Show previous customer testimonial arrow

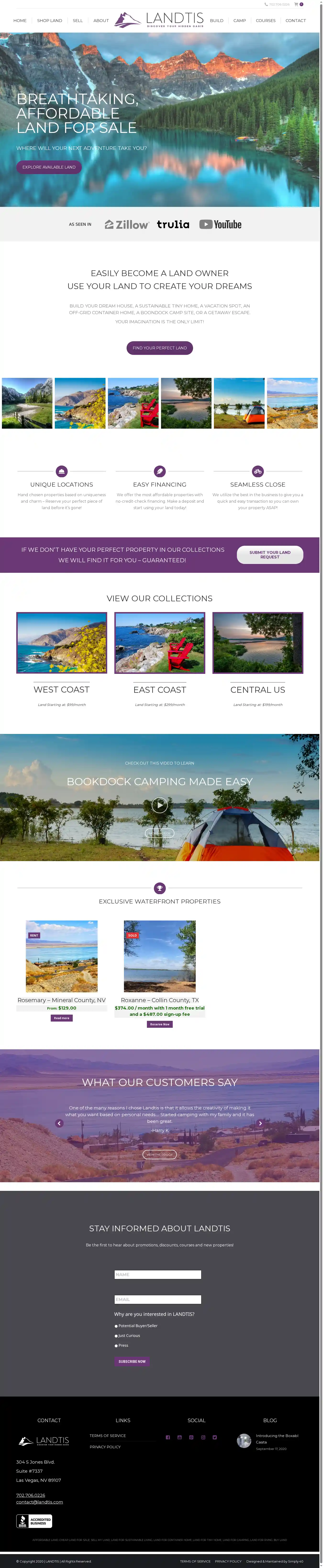(59, 1123)
